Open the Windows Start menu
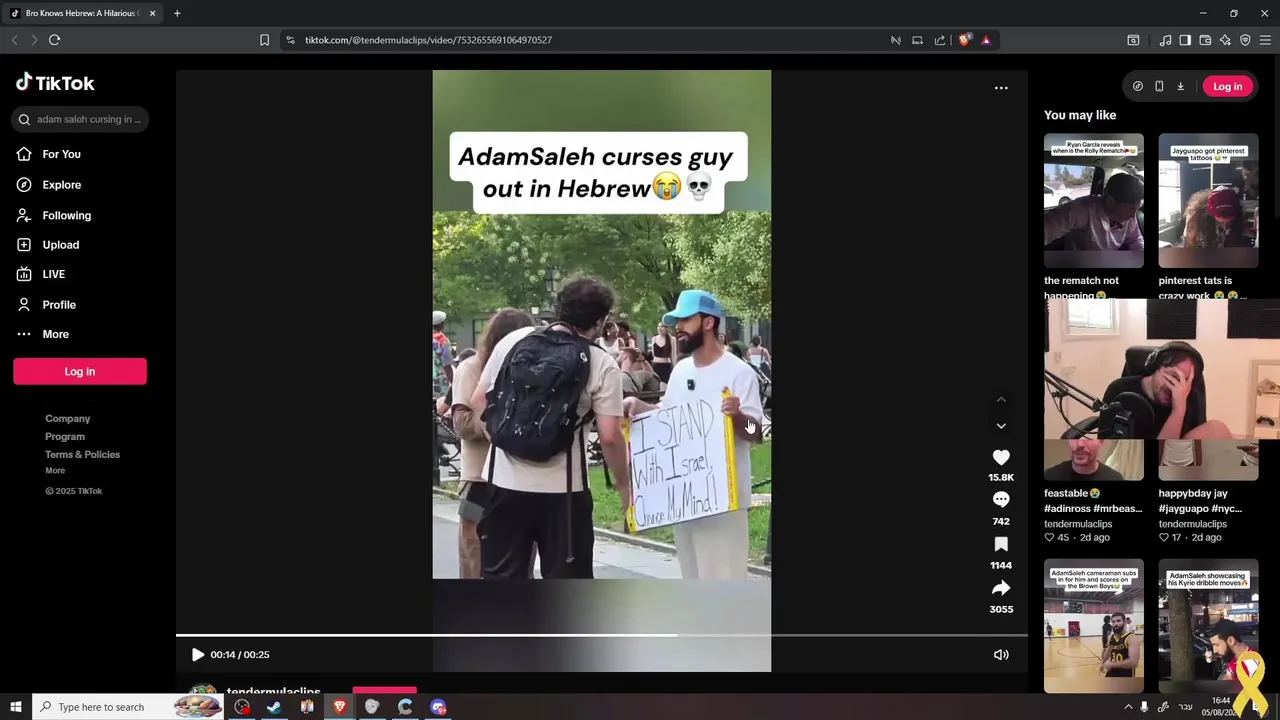This screenshot has height=720, width=1280. [x=15, y=707]
